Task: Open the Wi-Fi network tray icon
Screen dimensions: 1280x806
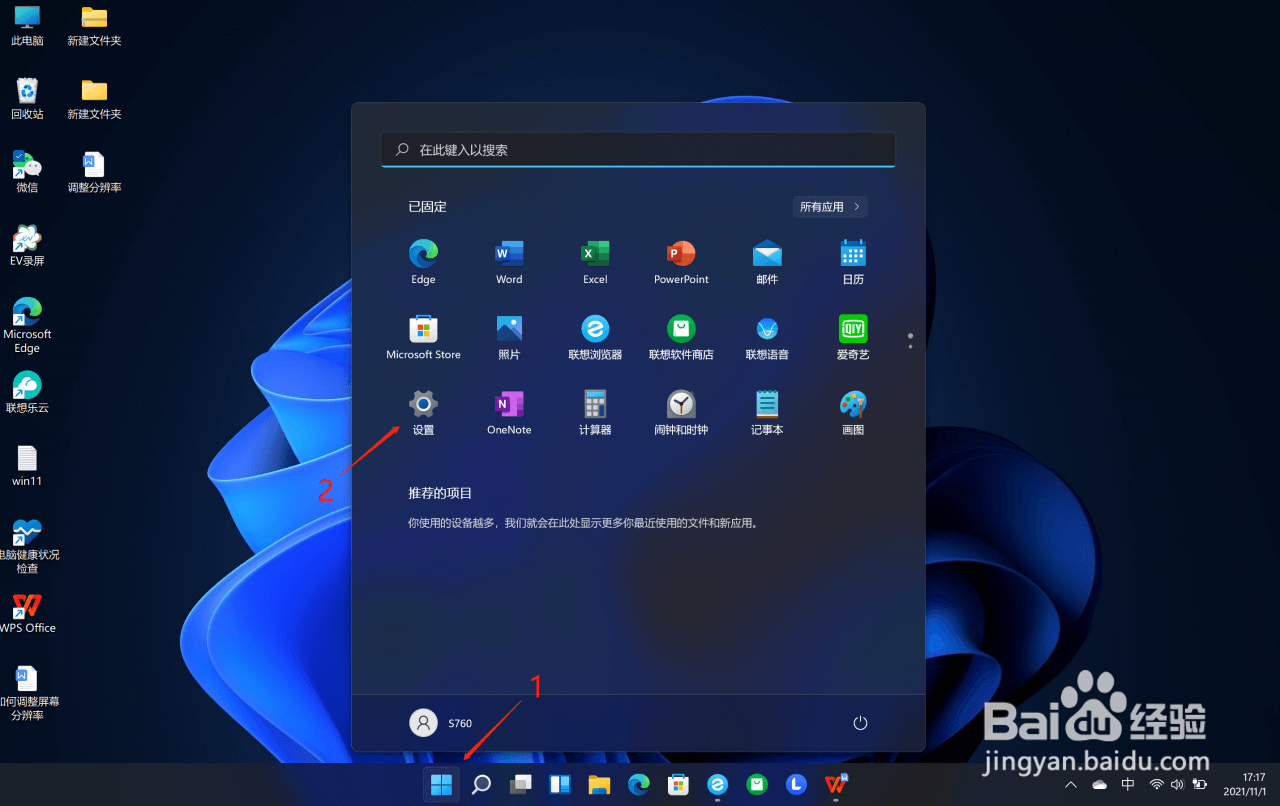Action: click(1157, 785)
